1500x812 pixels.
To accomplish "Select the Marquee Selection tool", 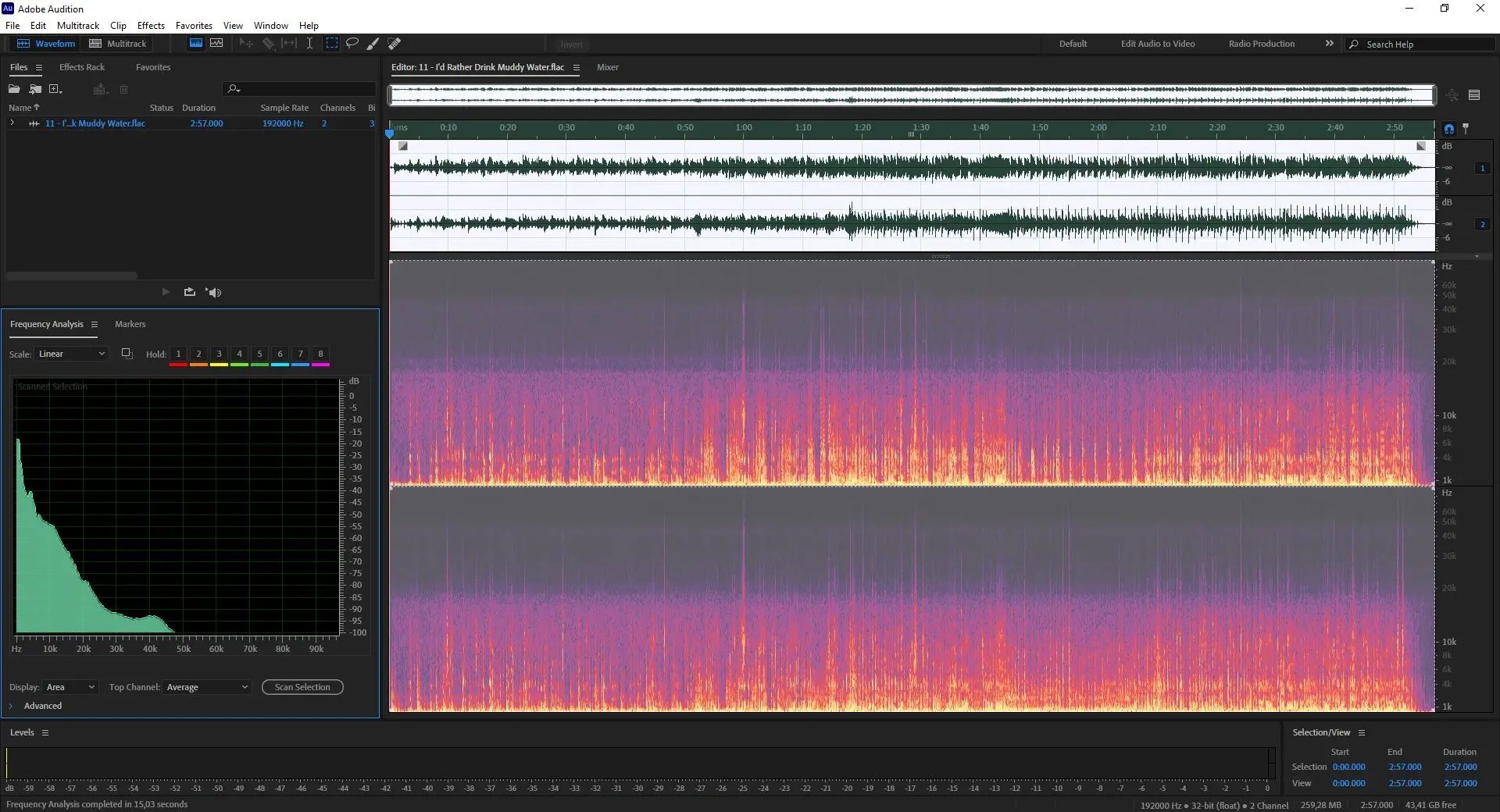I will pyautogui.click(x=331, y=44).
